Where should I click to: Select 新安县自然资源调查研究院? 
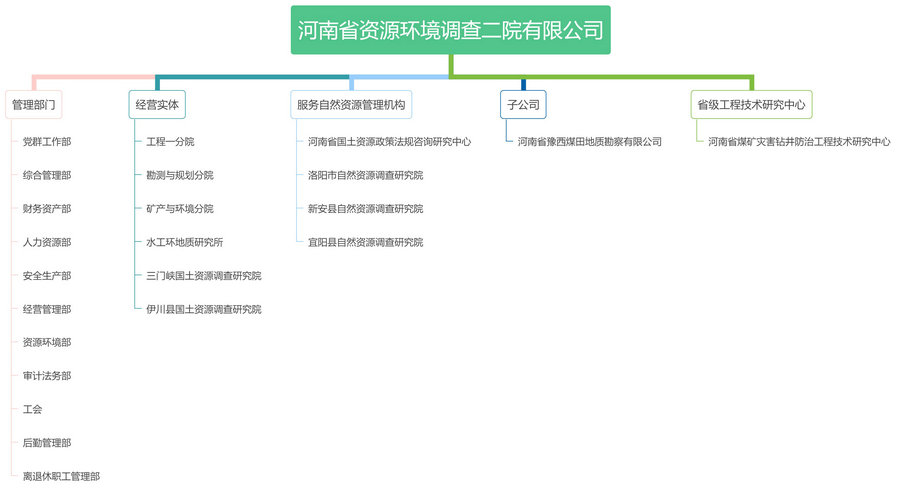click(366, 208)
